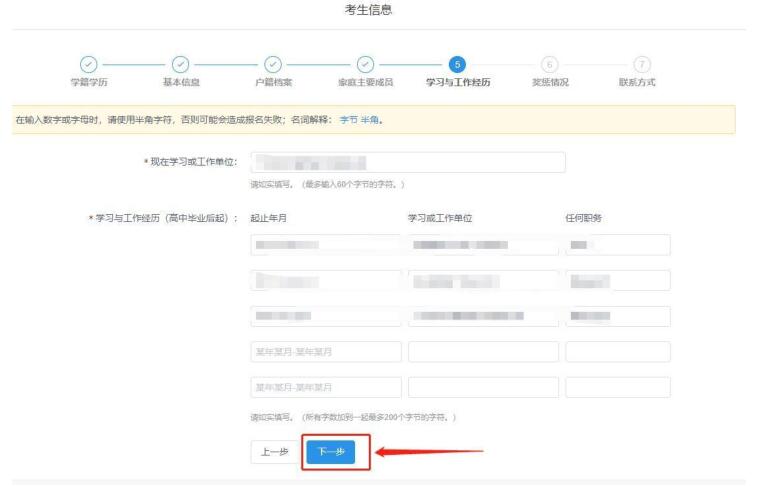This screenshot has width=761, height=486.
Task: Open the 半角 explanation link
Action: [372, 120]
